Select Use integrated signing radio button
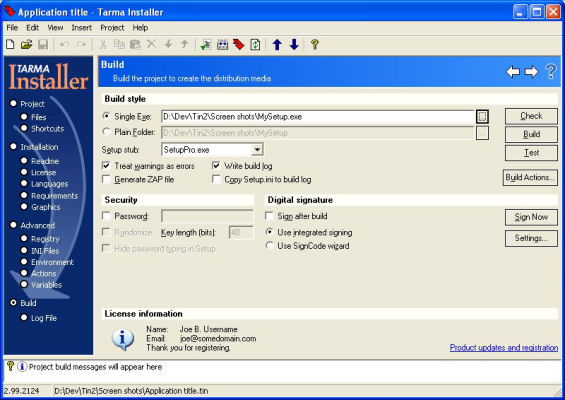 (x=269, y=232)
